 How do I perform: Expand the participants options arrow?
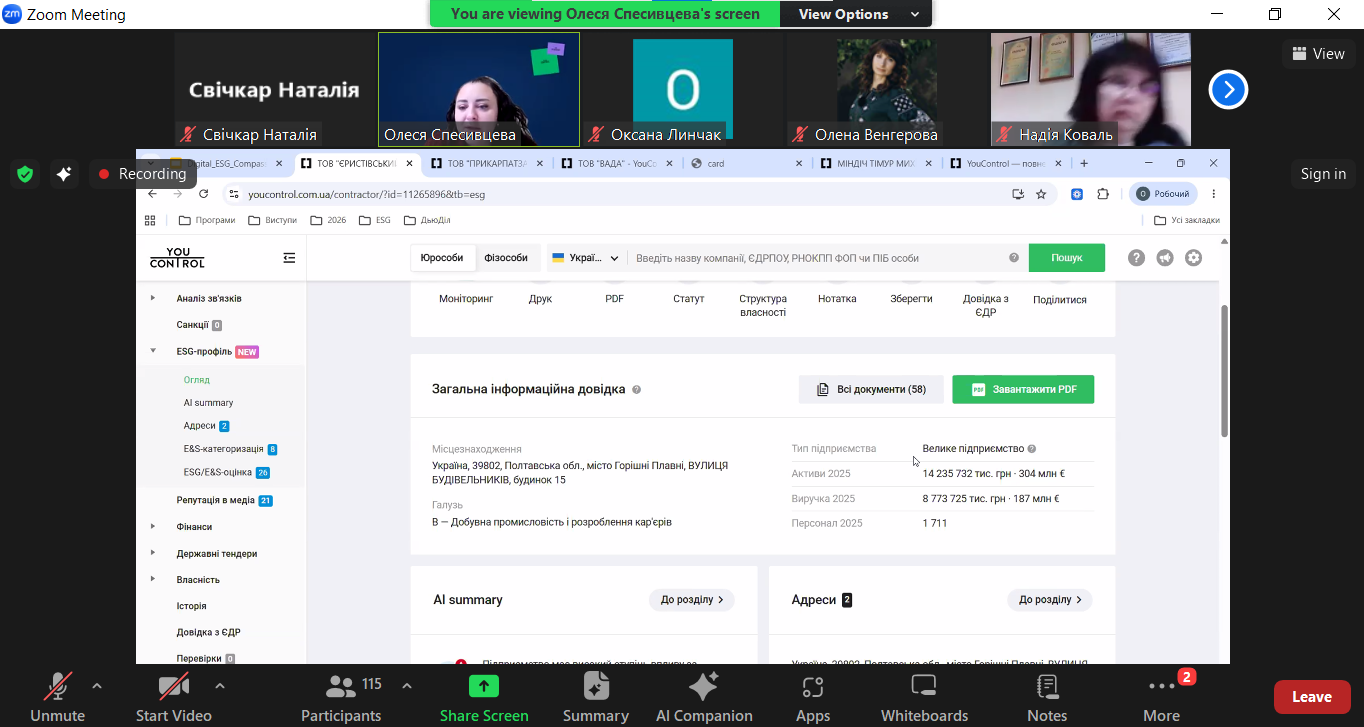[x=407, y=686]
